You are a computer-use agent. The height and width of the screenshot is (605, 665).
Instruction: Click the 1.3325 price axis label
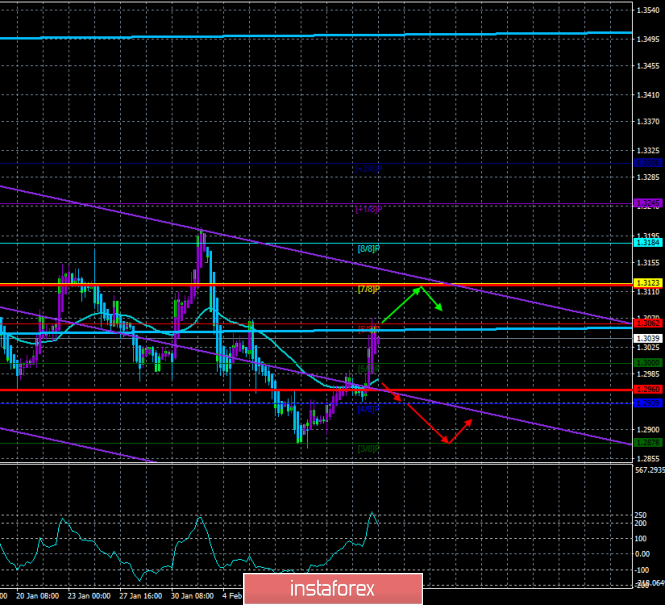coord(648,151)
